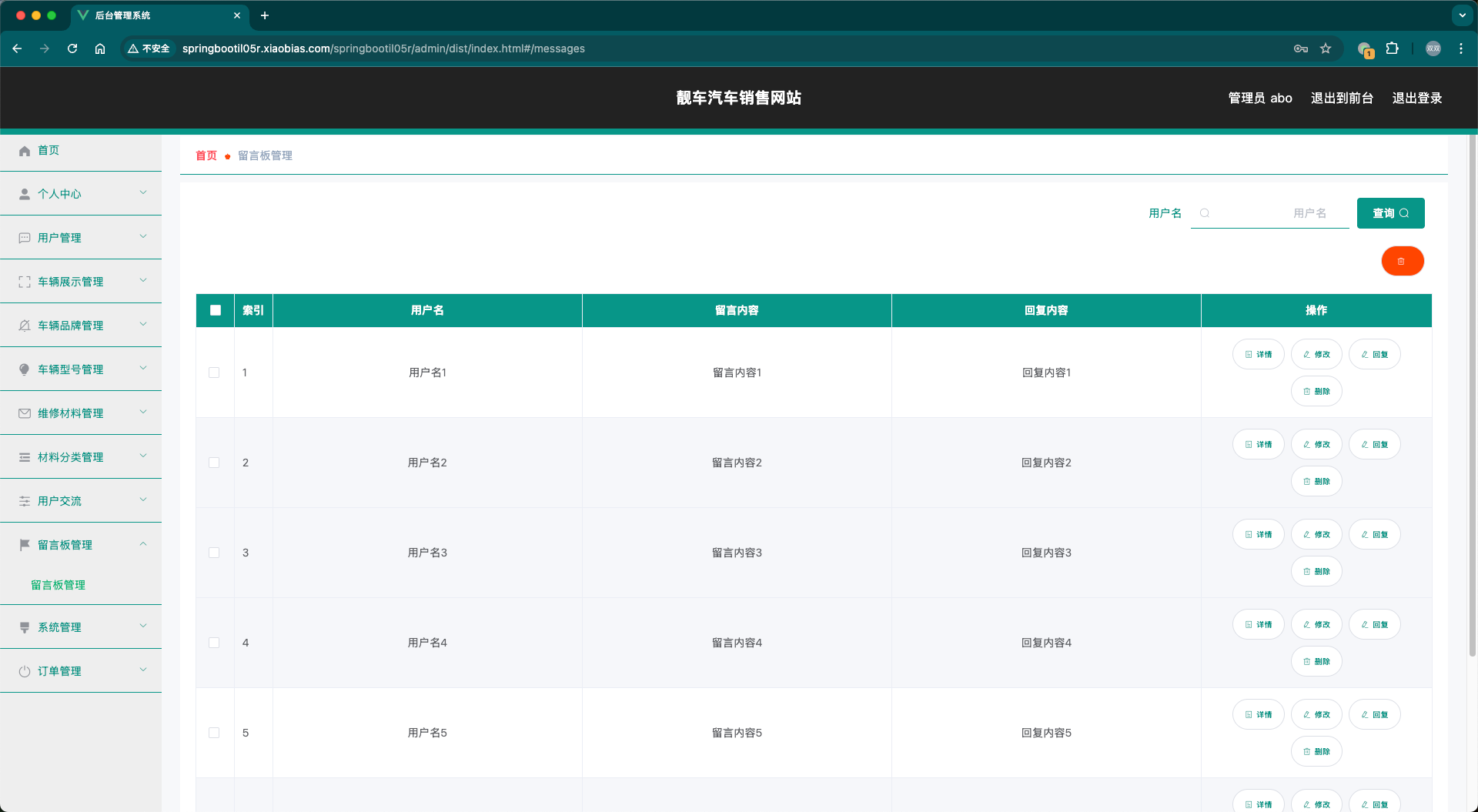This screenshot has height=812, width=1478.
Task: Click the brush icon beside 系统管理
Action: 25,627
